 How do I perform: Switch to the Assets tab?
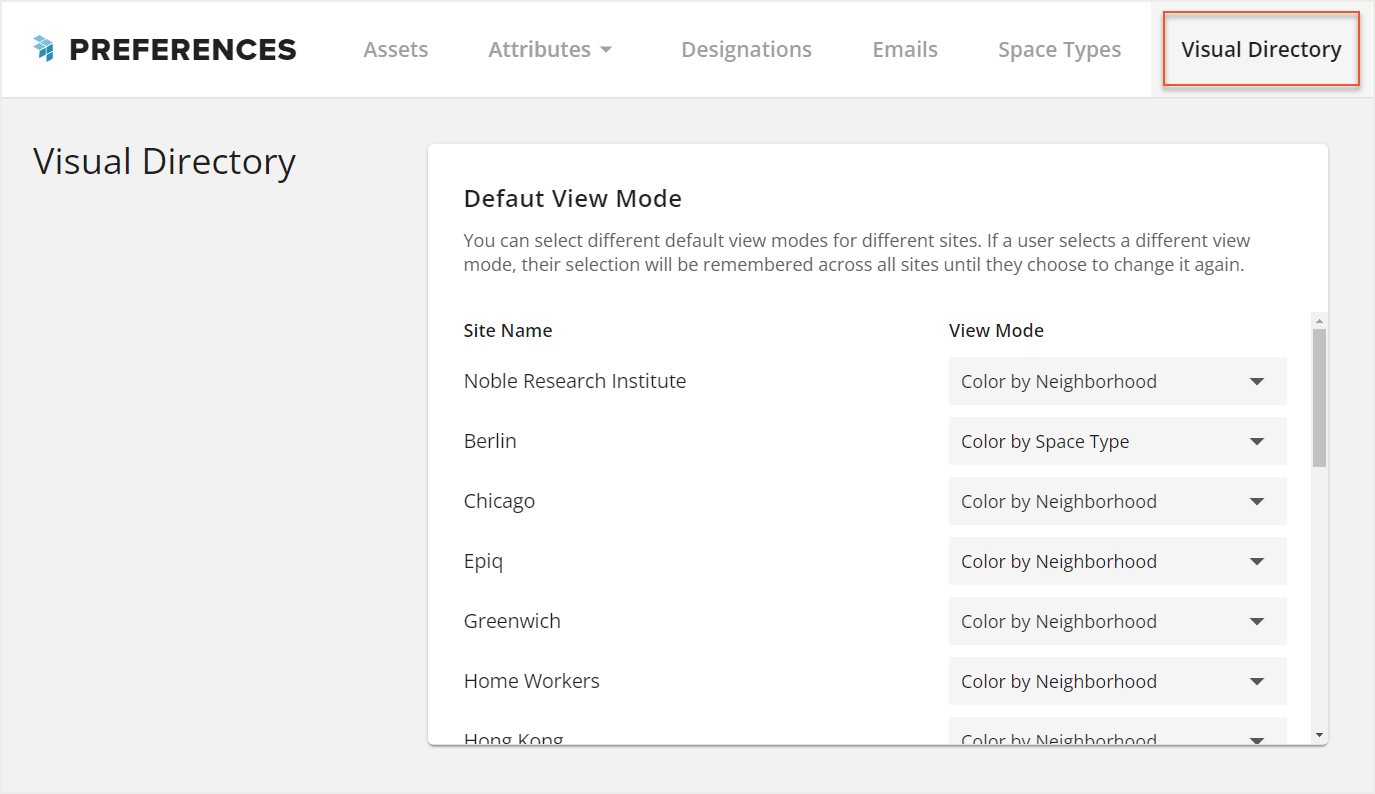(x=396, y=48)
